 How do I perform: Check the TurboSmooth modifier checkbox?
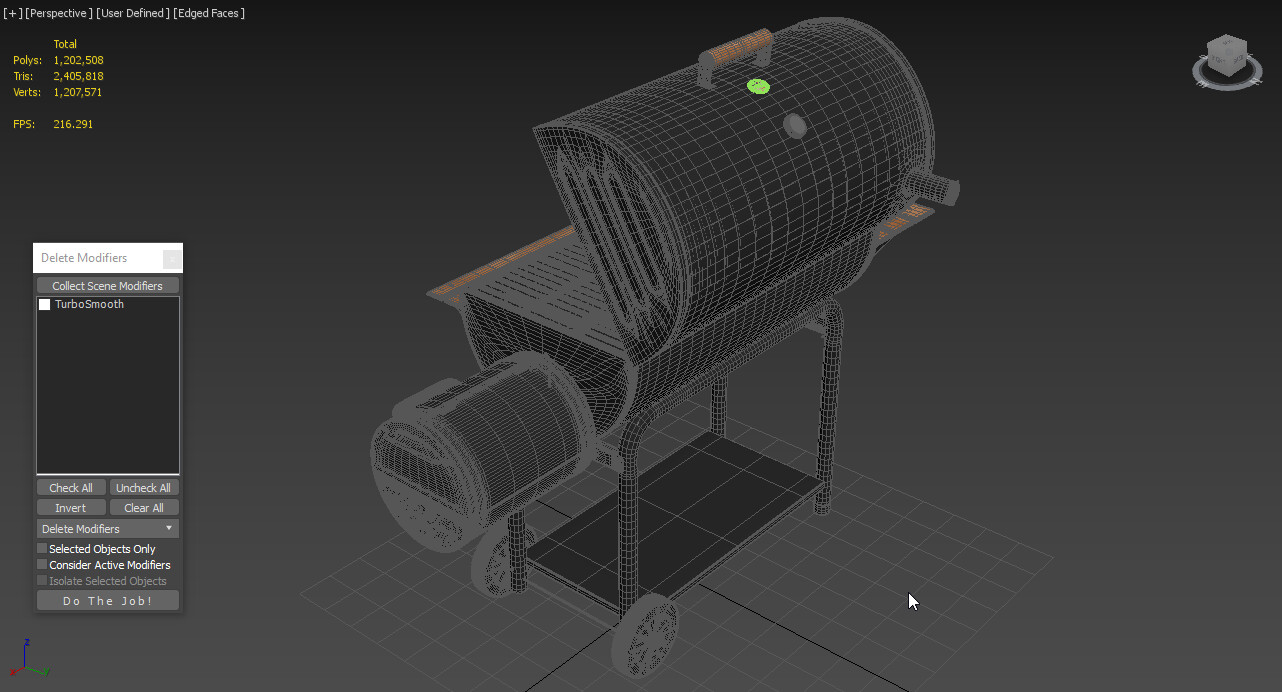(x=44, y=304)
